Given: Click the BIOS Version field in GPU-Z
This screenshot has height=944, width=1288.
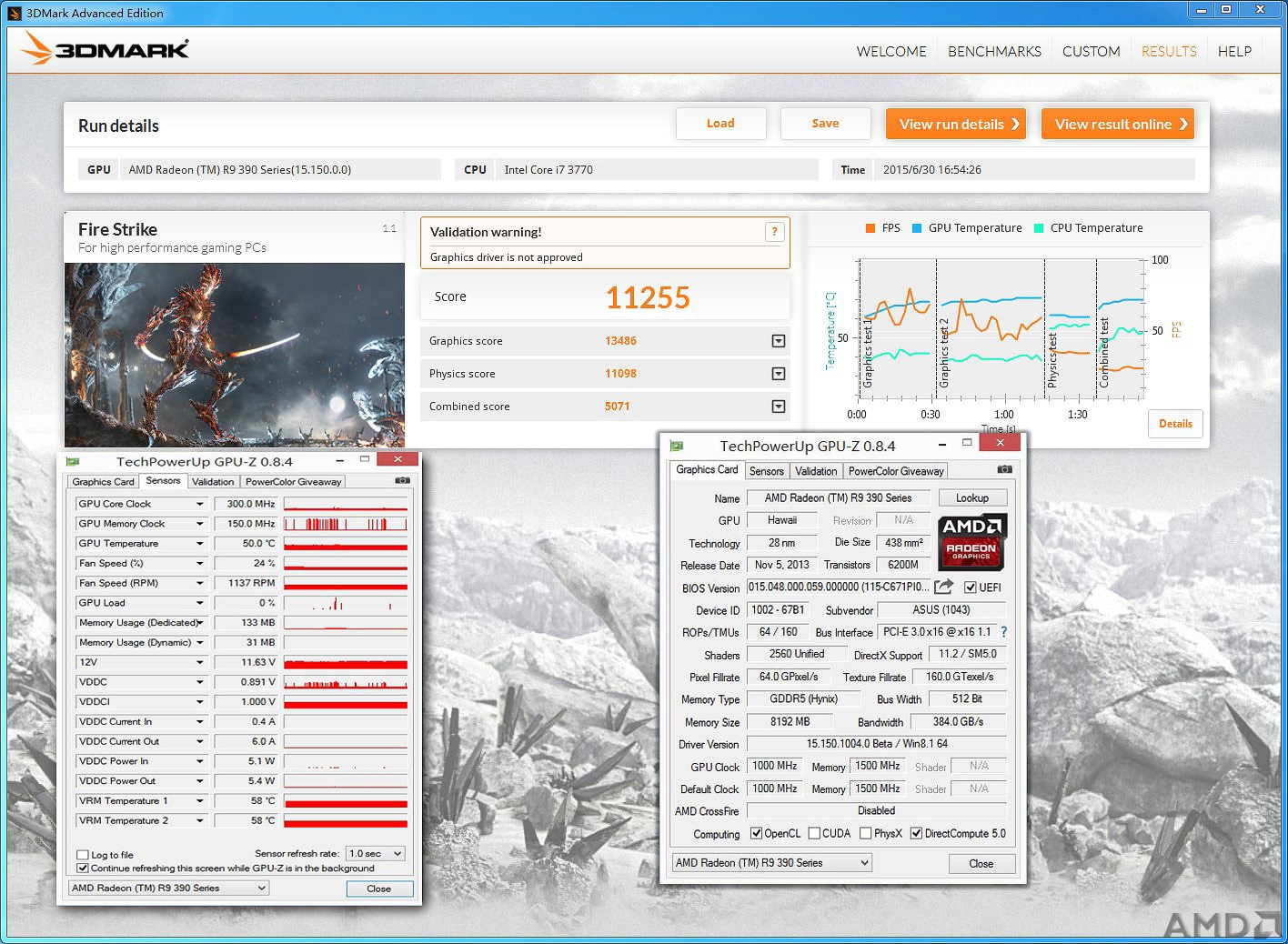Looking at the screenshot, I should [839, 587].
